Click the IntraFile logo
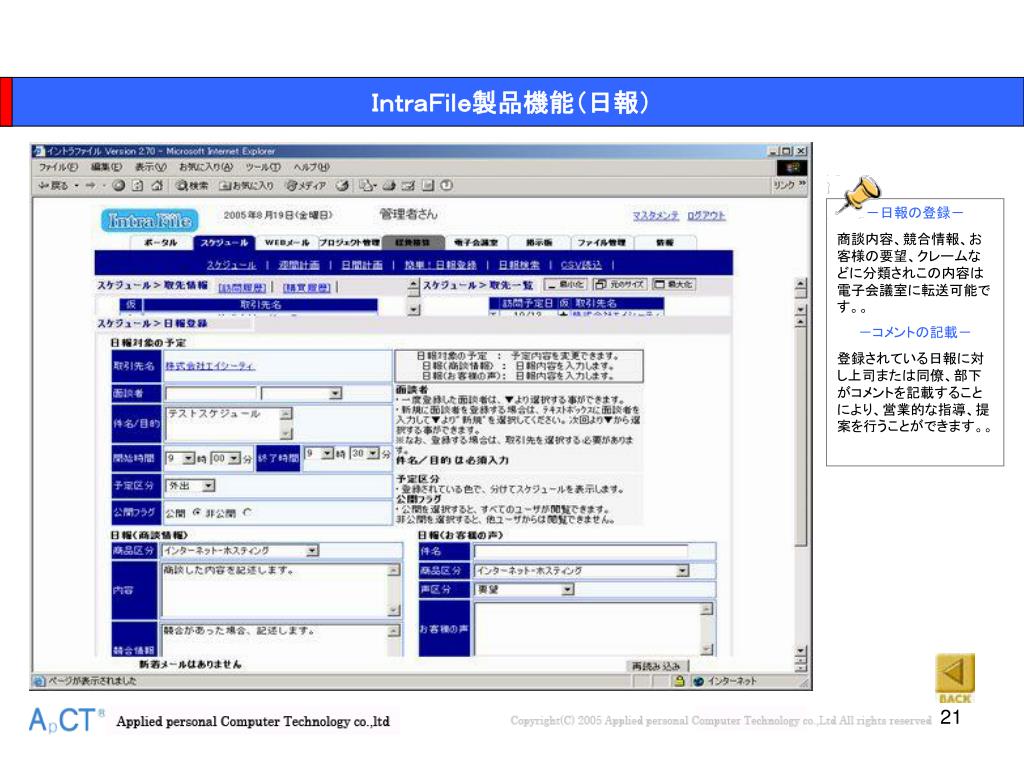 150,221
